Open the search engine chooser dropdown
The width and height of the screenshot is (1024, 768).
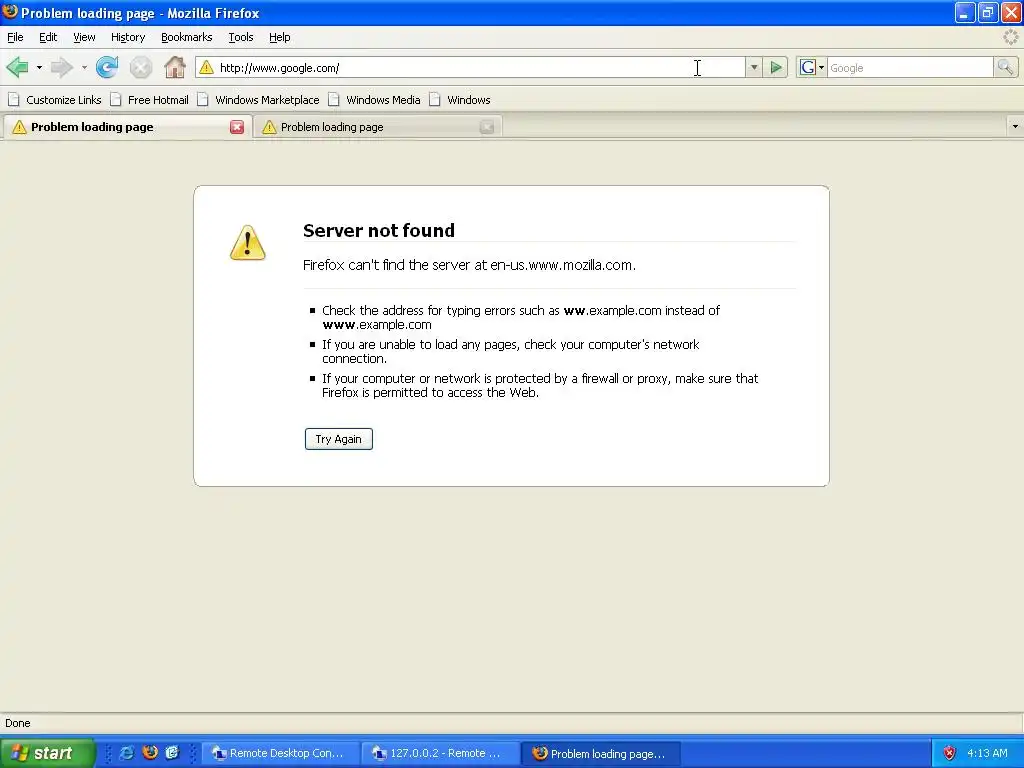821,67
